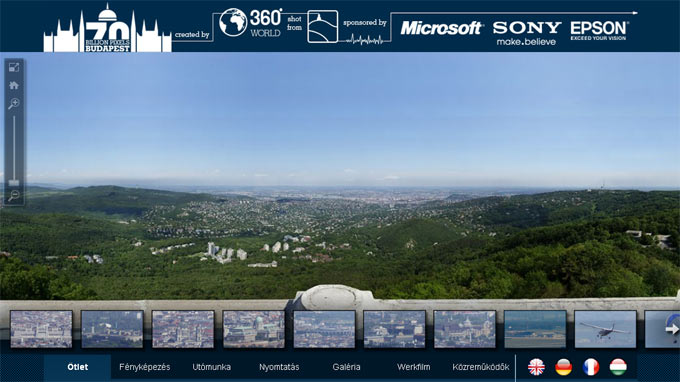Switch language to French flag
The image size is (680, 382).
tap(591, 367)
